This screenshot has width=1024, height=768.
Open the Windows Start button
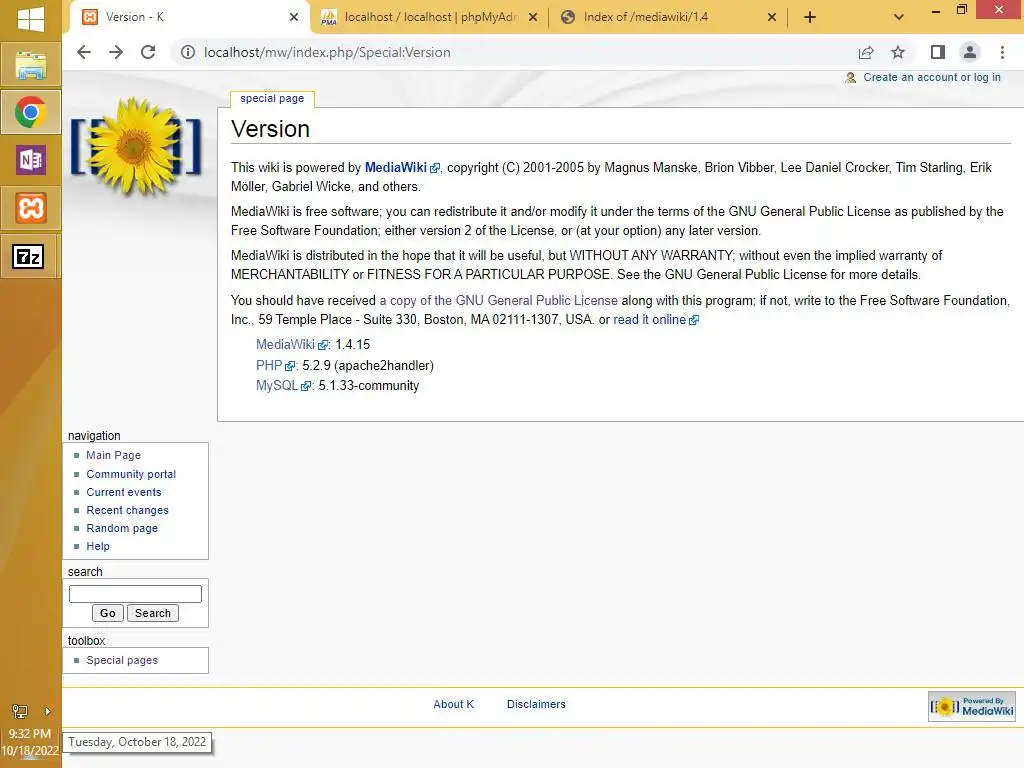[x=31, y=18]
